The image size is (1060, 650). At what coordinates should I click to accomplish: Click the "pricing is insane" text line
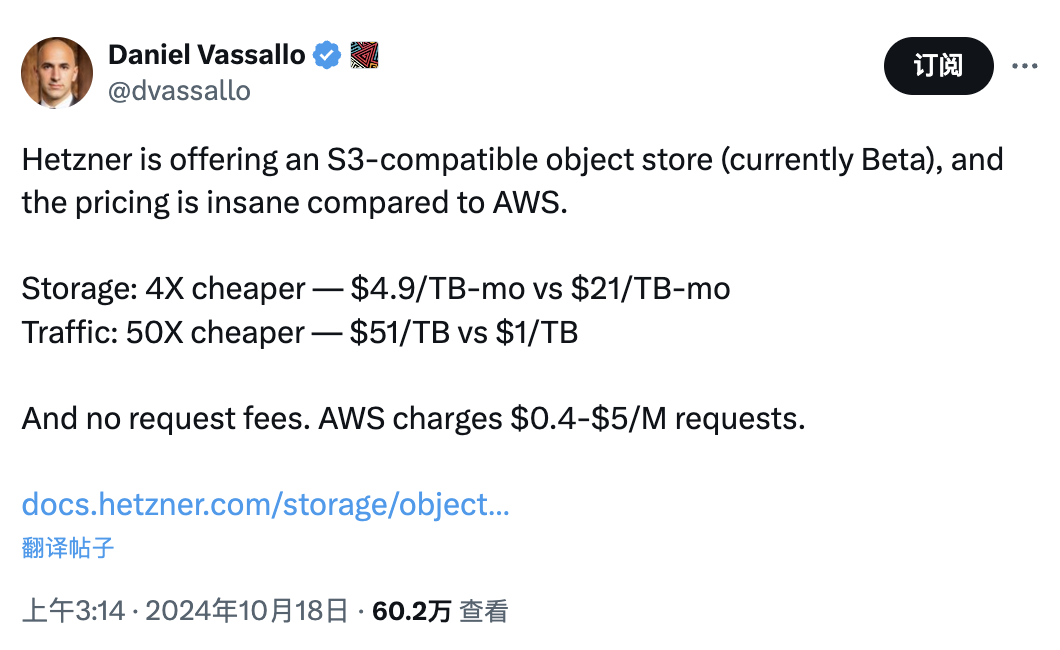tap(294, 203)
